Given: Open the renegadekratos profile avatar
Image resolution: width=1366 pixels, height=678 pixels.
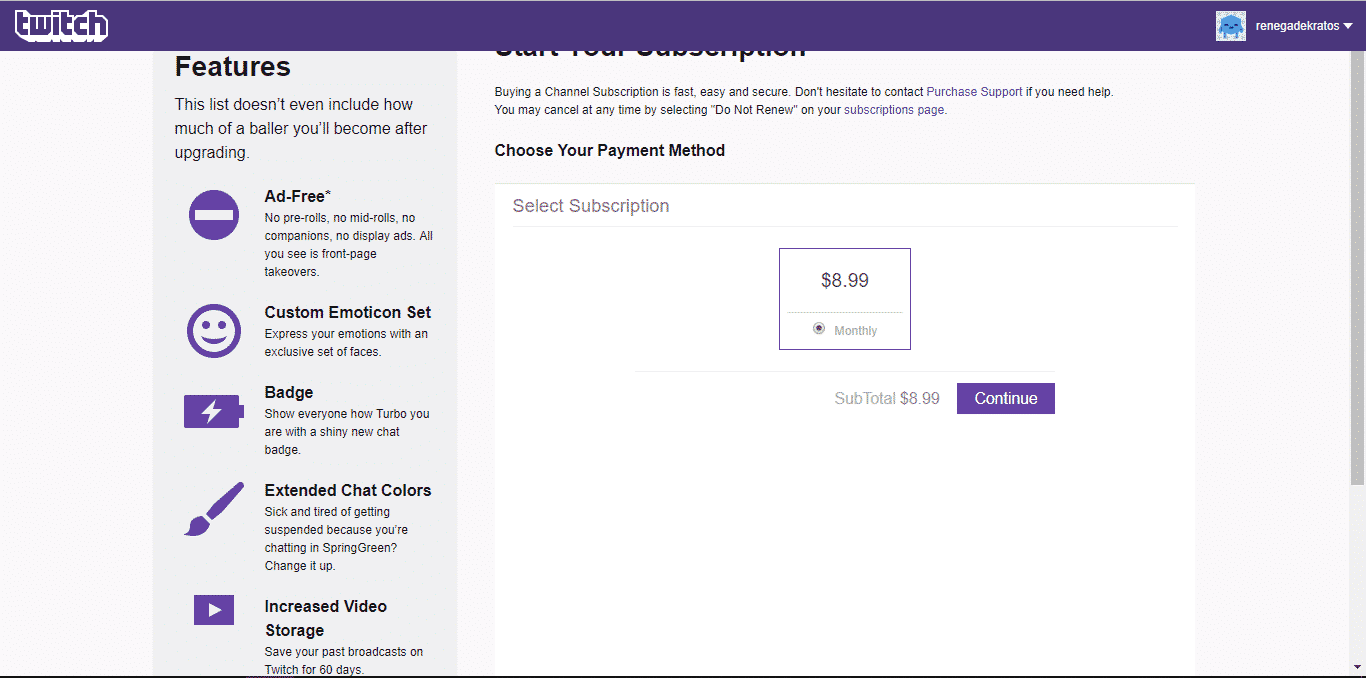Looking at the screenshot, I should [x=1231, y=25].
